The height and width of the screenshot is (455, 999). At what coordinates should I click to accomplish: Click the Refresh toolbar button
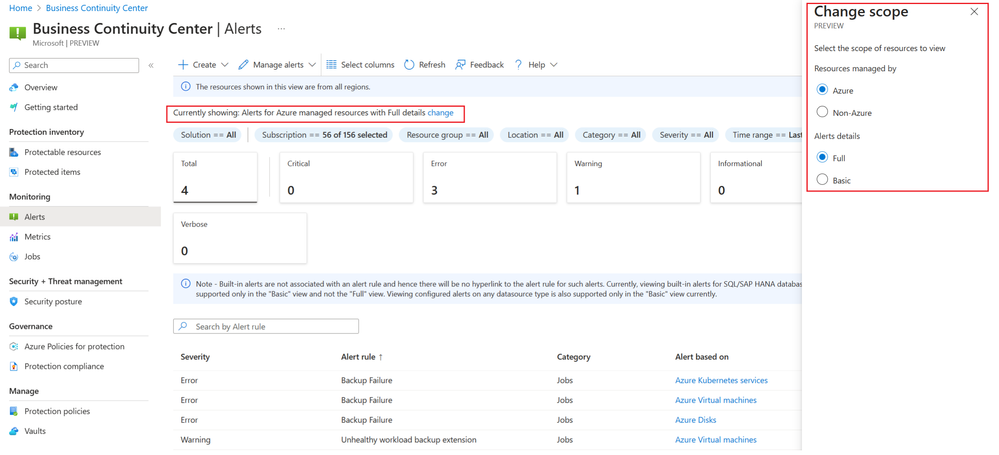(424, 64)
